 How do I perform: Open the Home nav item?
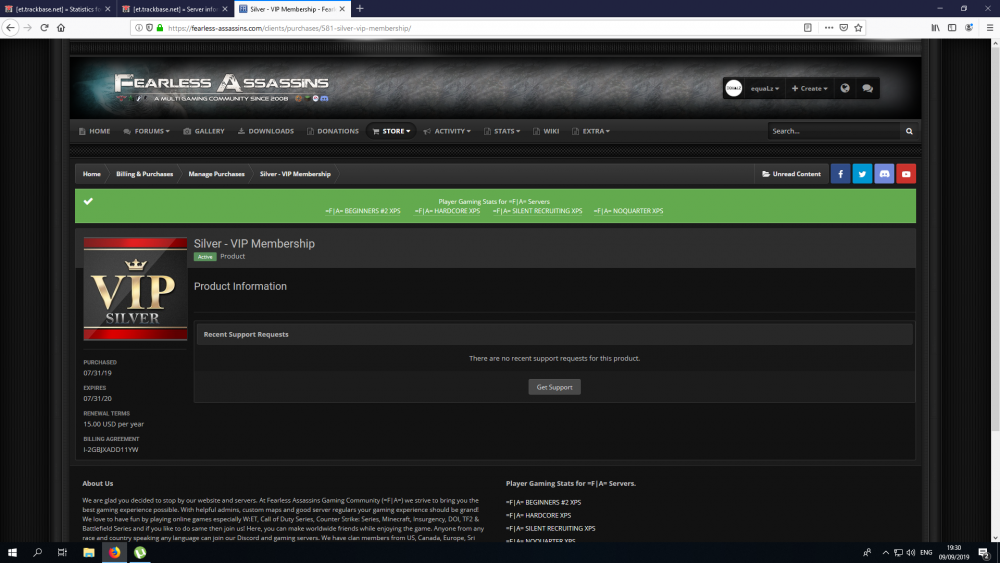click(94, 131)
